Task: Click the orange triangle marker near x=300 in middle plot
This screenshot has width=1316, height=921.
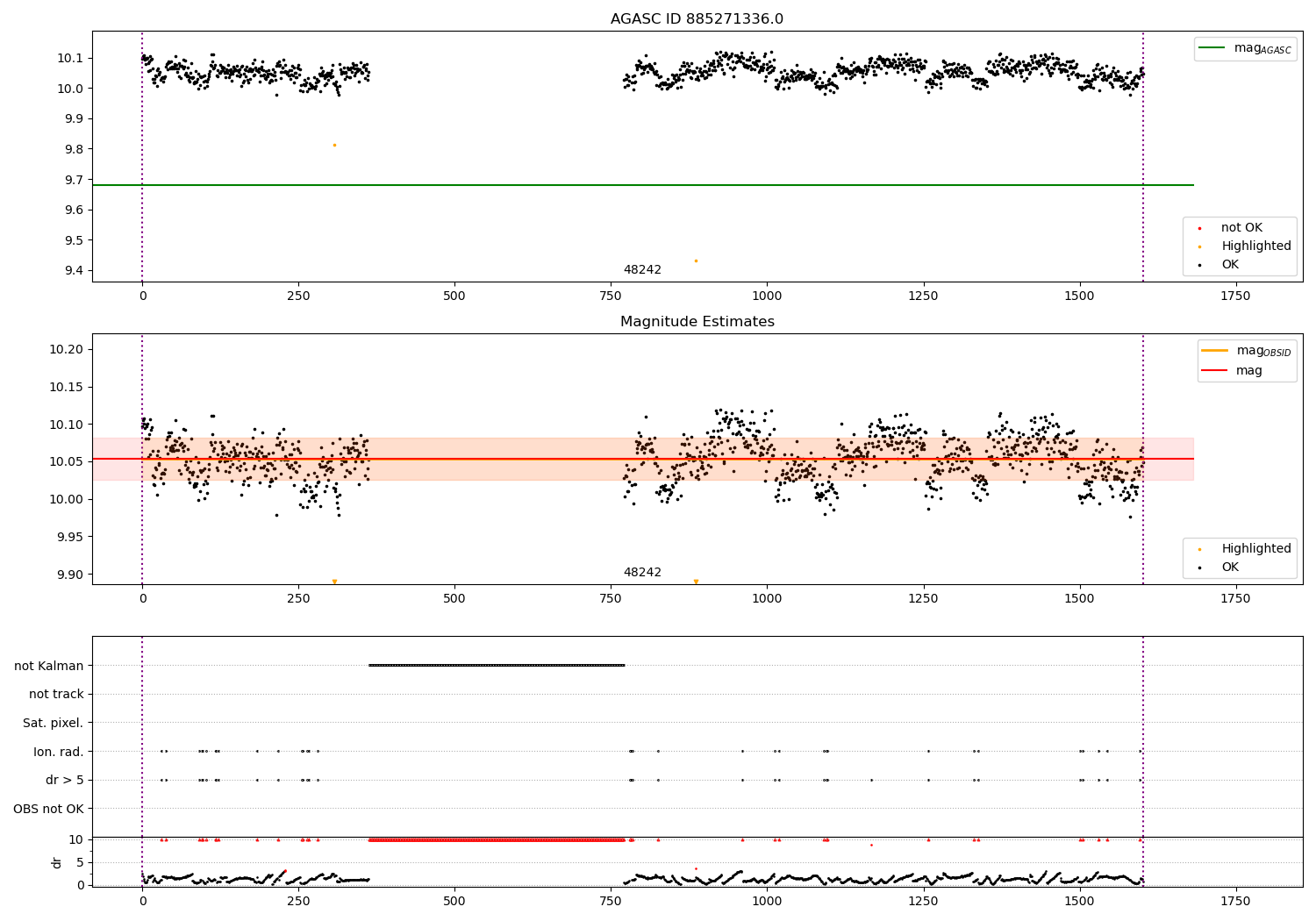Action: pos(334,582)
